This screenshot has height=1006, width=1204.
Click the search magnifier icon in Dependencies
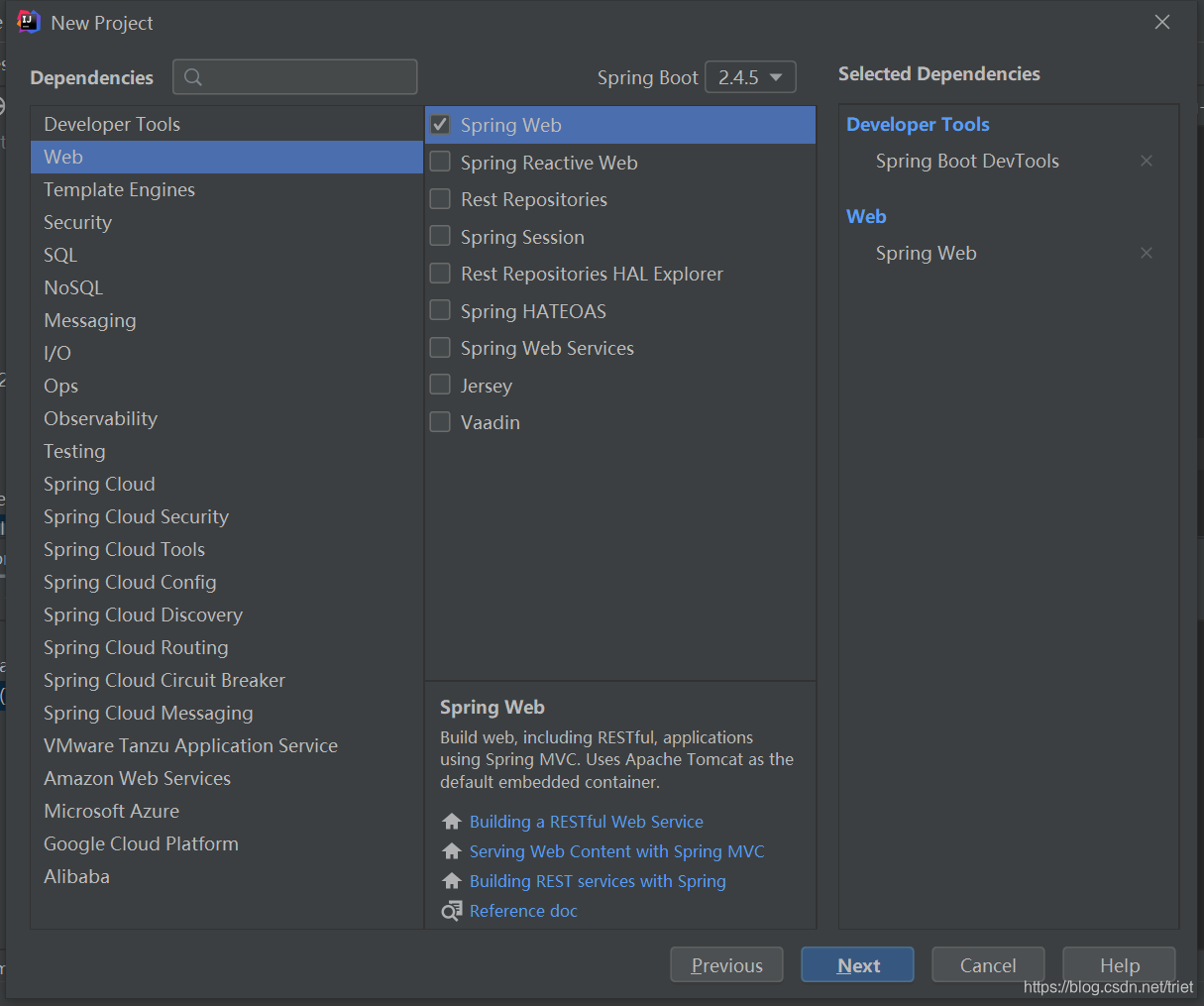(193, 77)
